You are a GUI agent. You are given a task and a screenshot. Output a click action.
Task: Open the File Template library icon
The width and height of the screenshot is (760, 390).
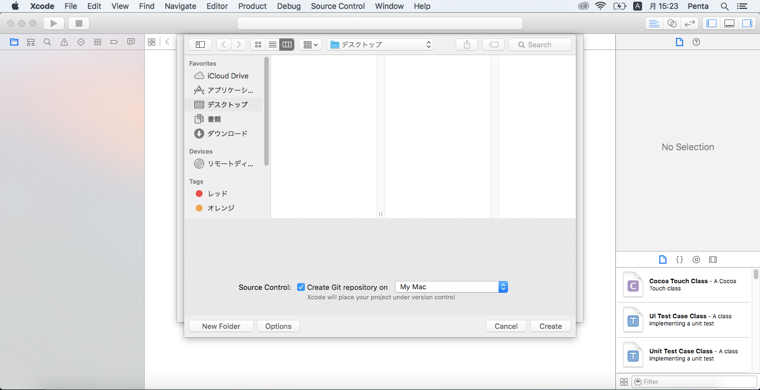tap(663, 260)
